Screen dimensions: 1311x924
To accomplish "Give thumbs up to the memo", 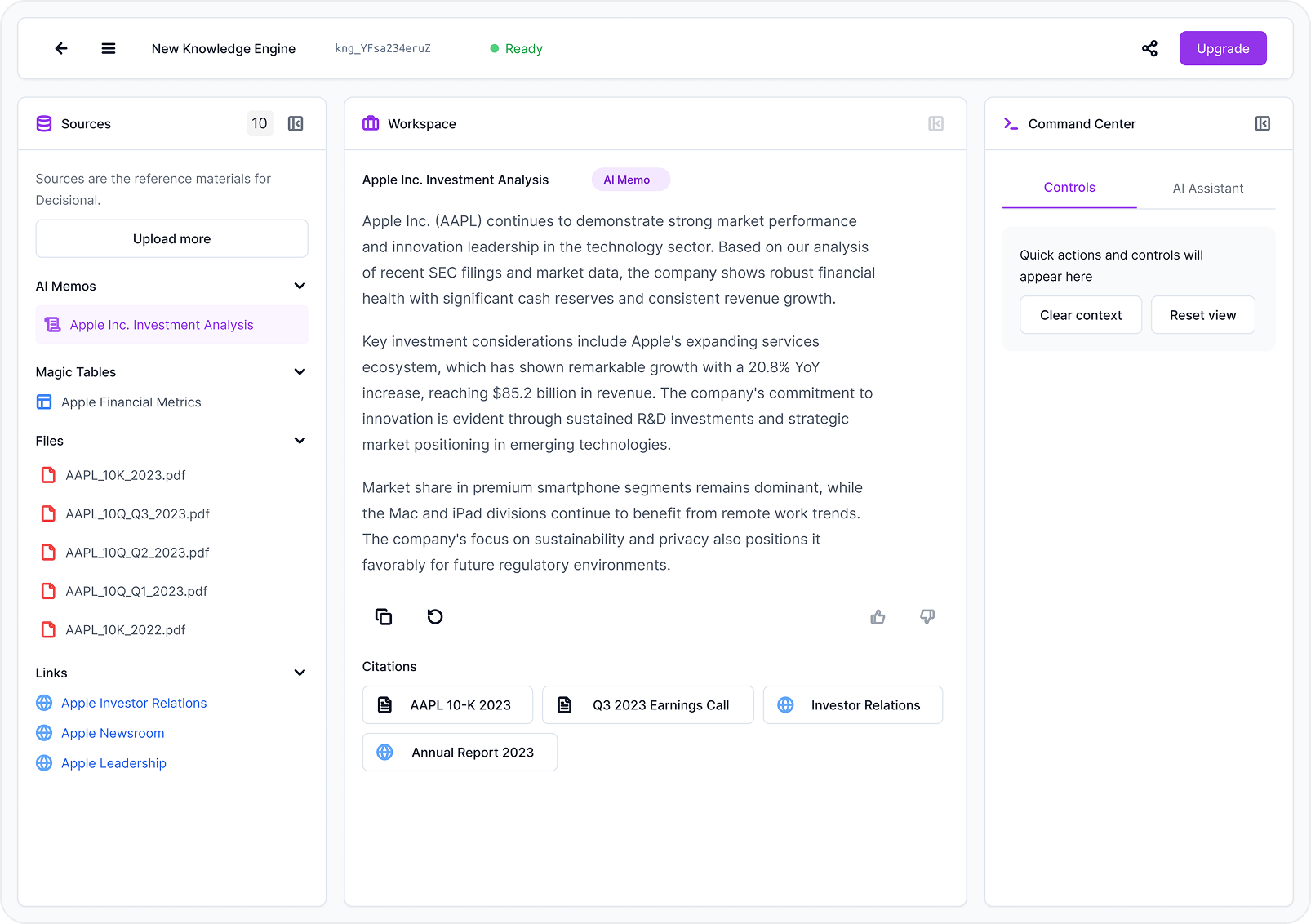I will (x=878, y=617).
